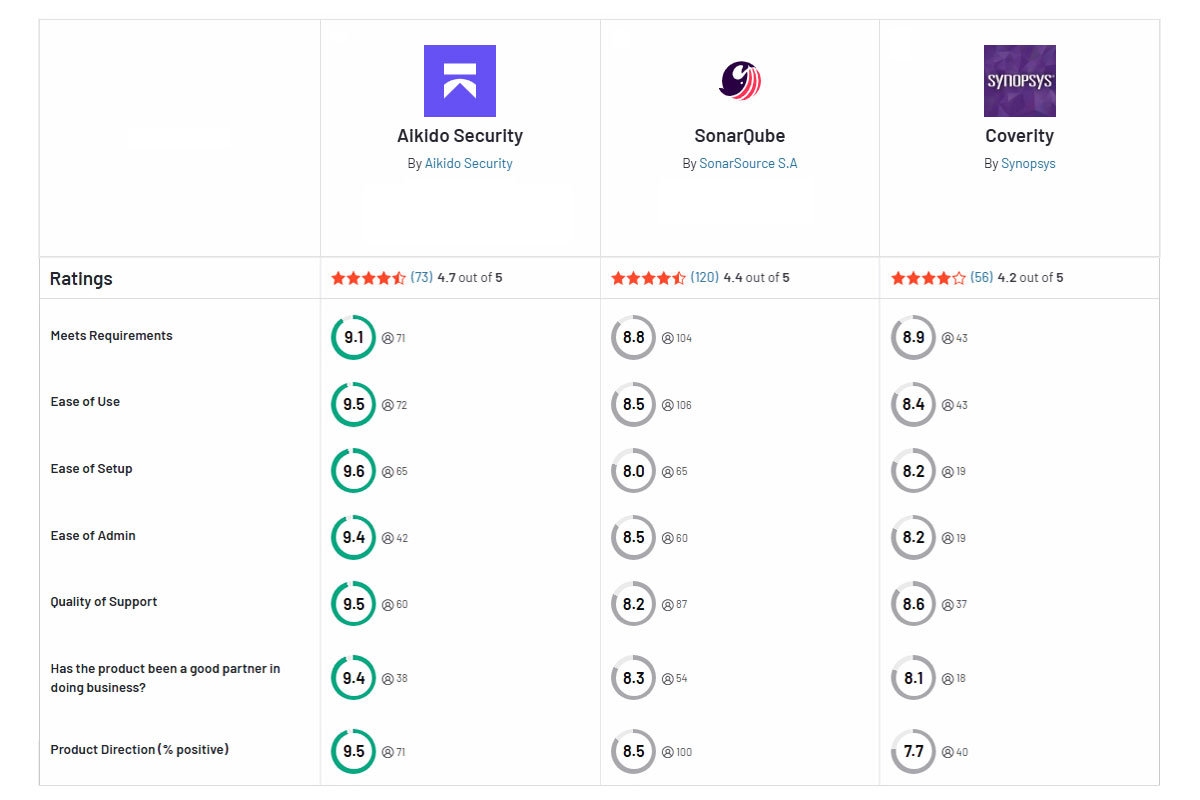Click Aikido's 9.5 Product Direction score ring
This screenshot has width=1200, height=800.
[354, 752]
